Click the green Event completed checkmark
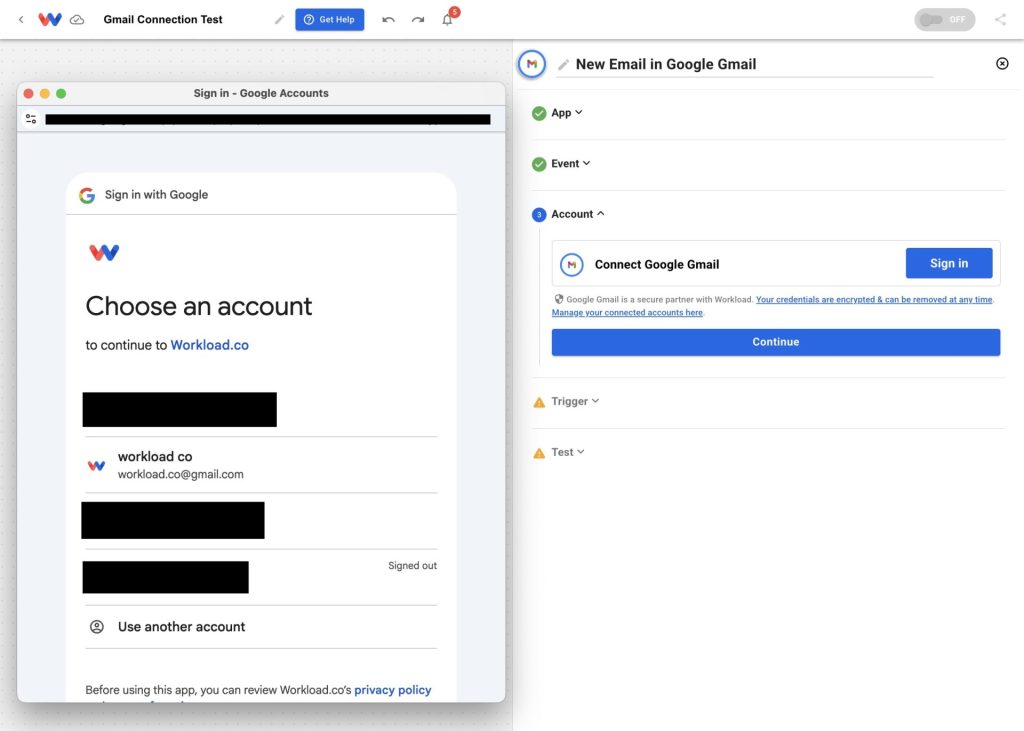 pos(539,164)
